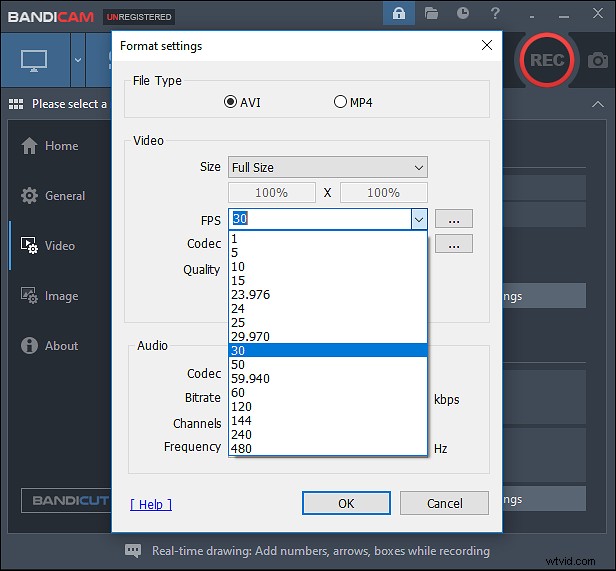Click OK to confirm format settings
Screen dimensions: 616x571
tap(346, 503)
